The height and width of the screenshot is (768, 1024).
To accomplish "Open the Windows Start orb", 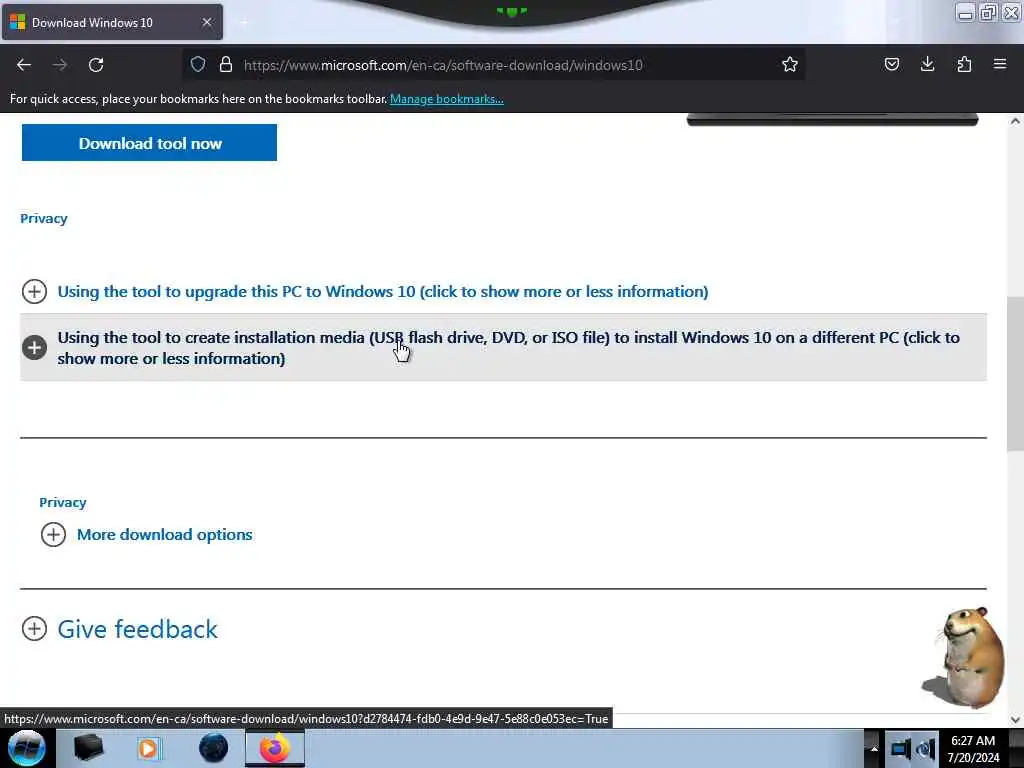I will click(26, 748).
